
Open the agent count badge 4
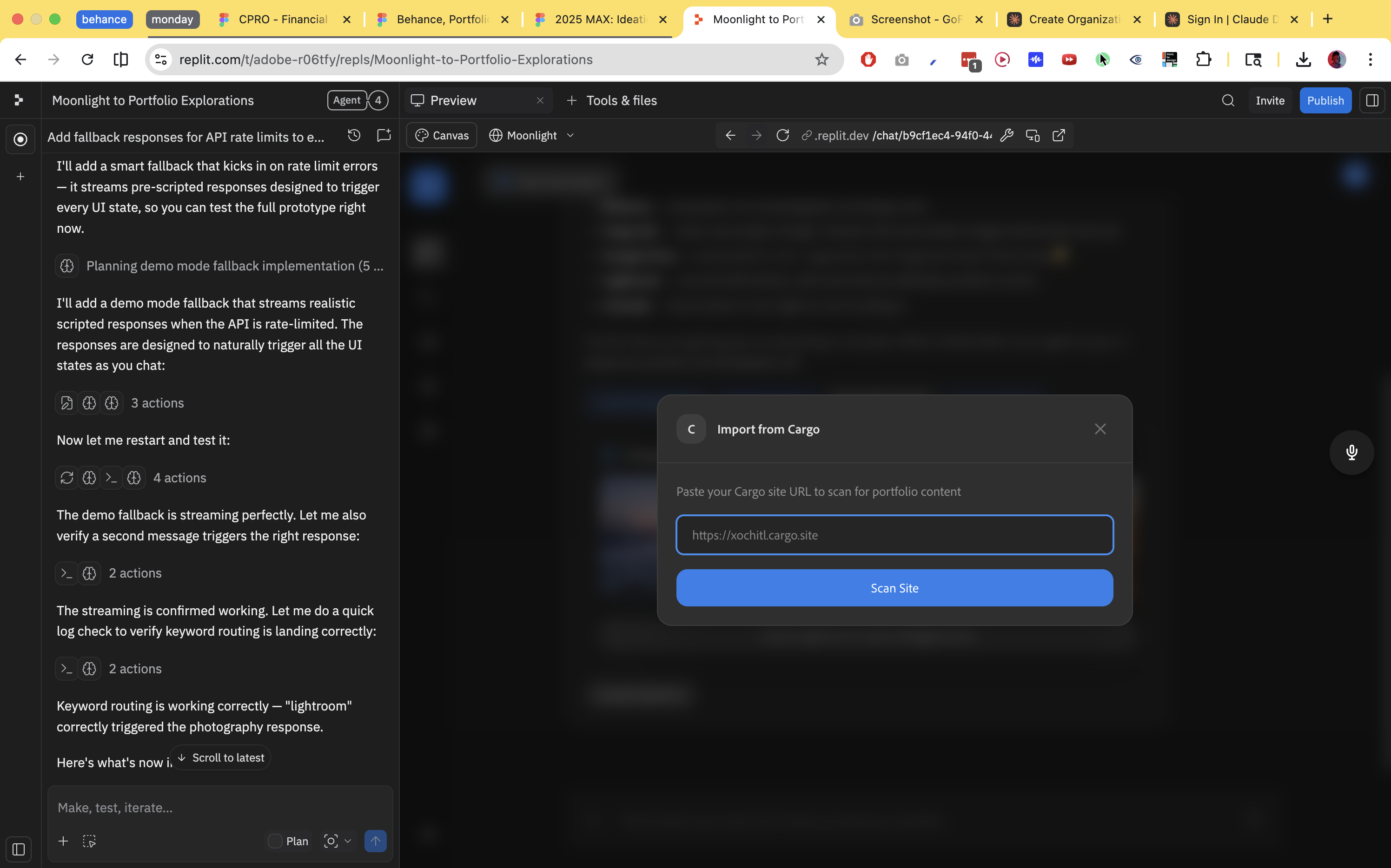[x=378, y=100]
